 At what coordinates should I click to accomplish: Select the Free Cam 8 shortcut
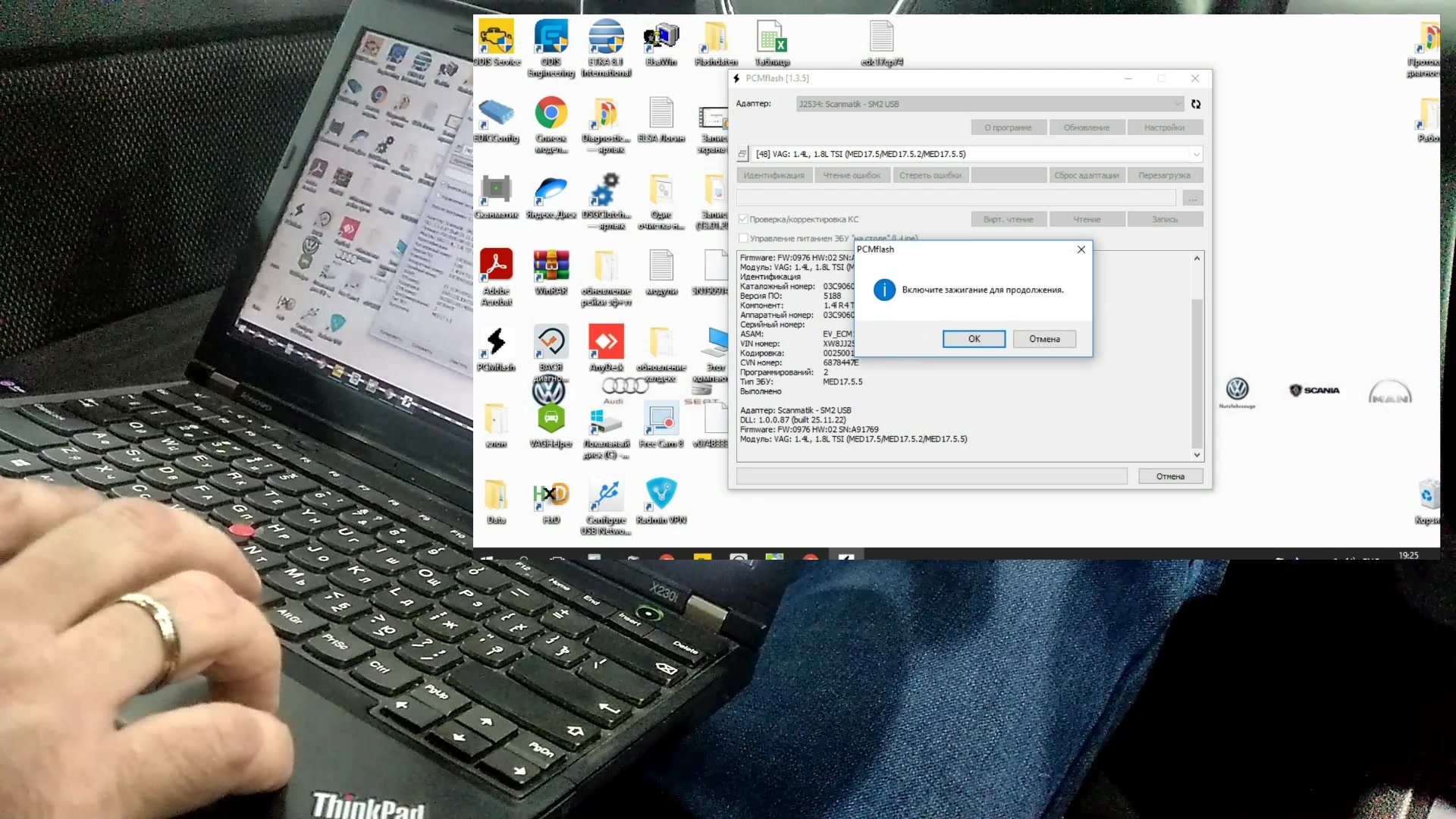[661, 425]
